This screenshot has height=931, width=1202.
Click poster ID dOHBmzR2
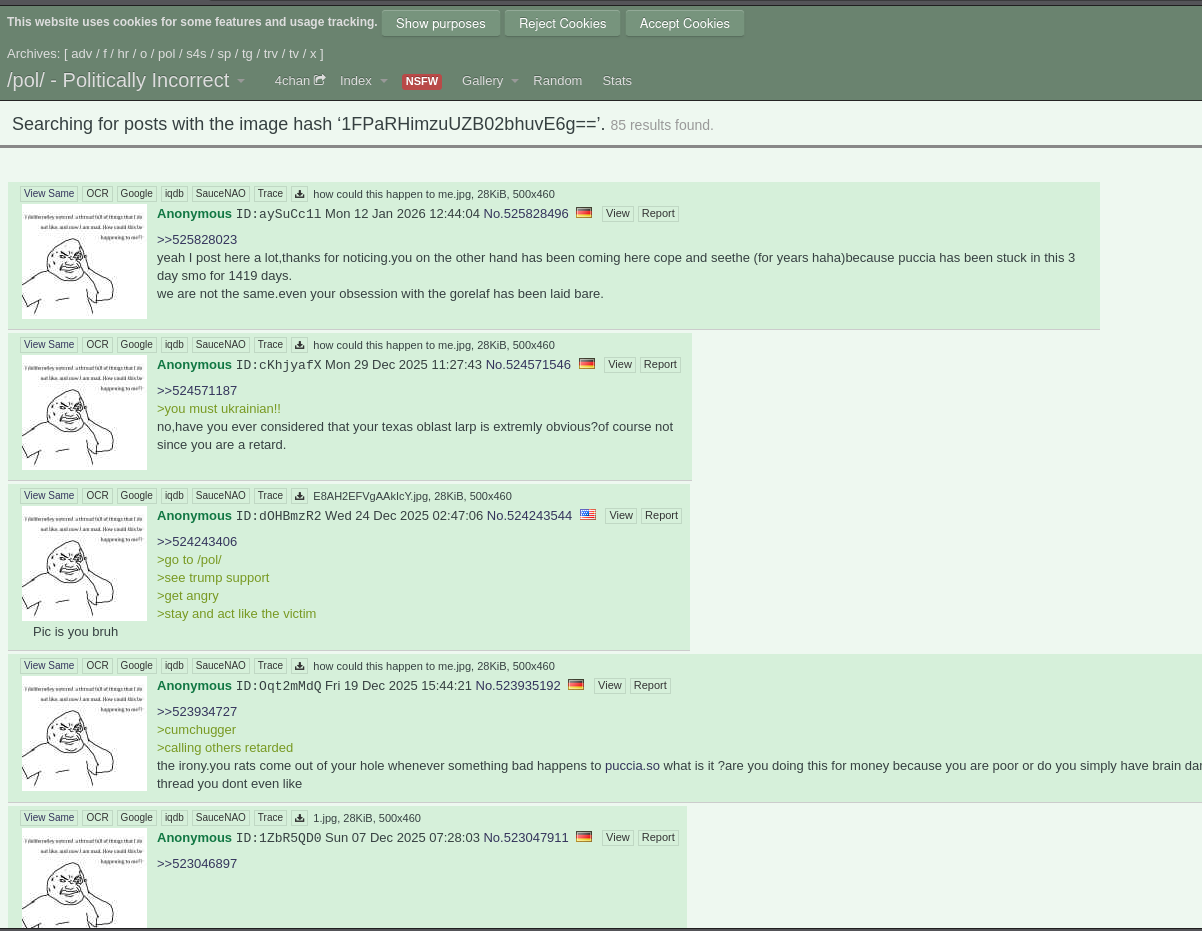(279, 516)
